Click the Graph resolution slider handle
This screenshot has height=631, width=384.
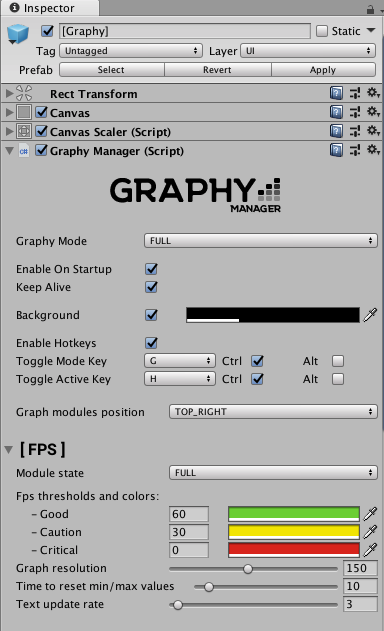(248, 569)
